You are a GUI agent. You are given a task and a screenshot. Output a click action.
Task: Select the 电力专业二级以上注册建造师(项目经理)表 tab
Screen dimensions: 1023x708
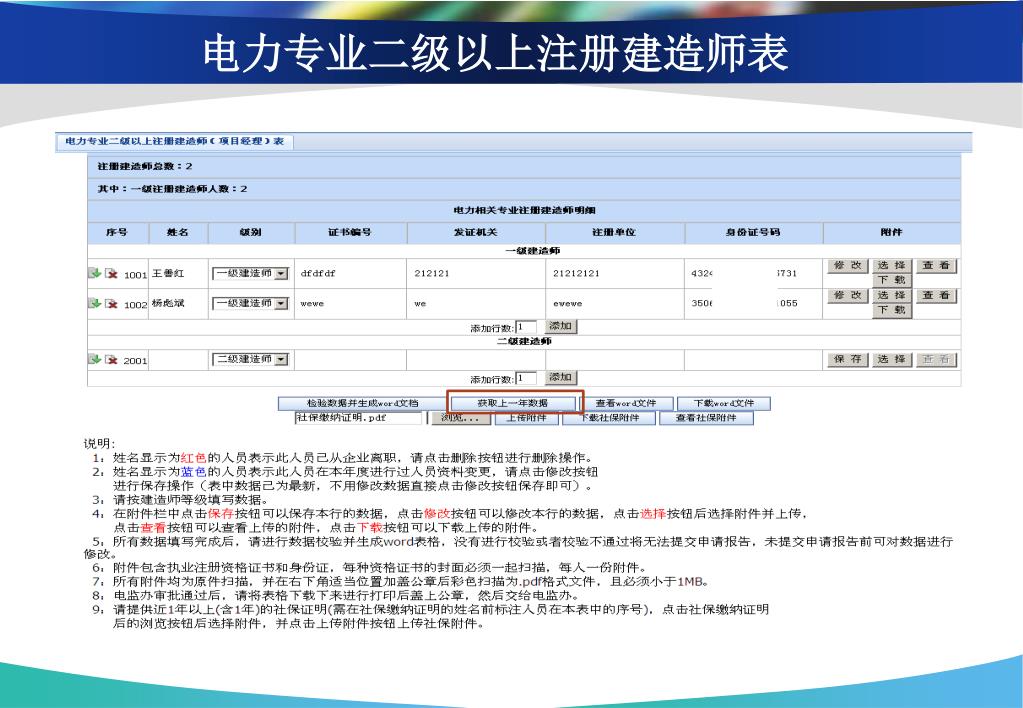pyautogui.click(x=174, y=142)
